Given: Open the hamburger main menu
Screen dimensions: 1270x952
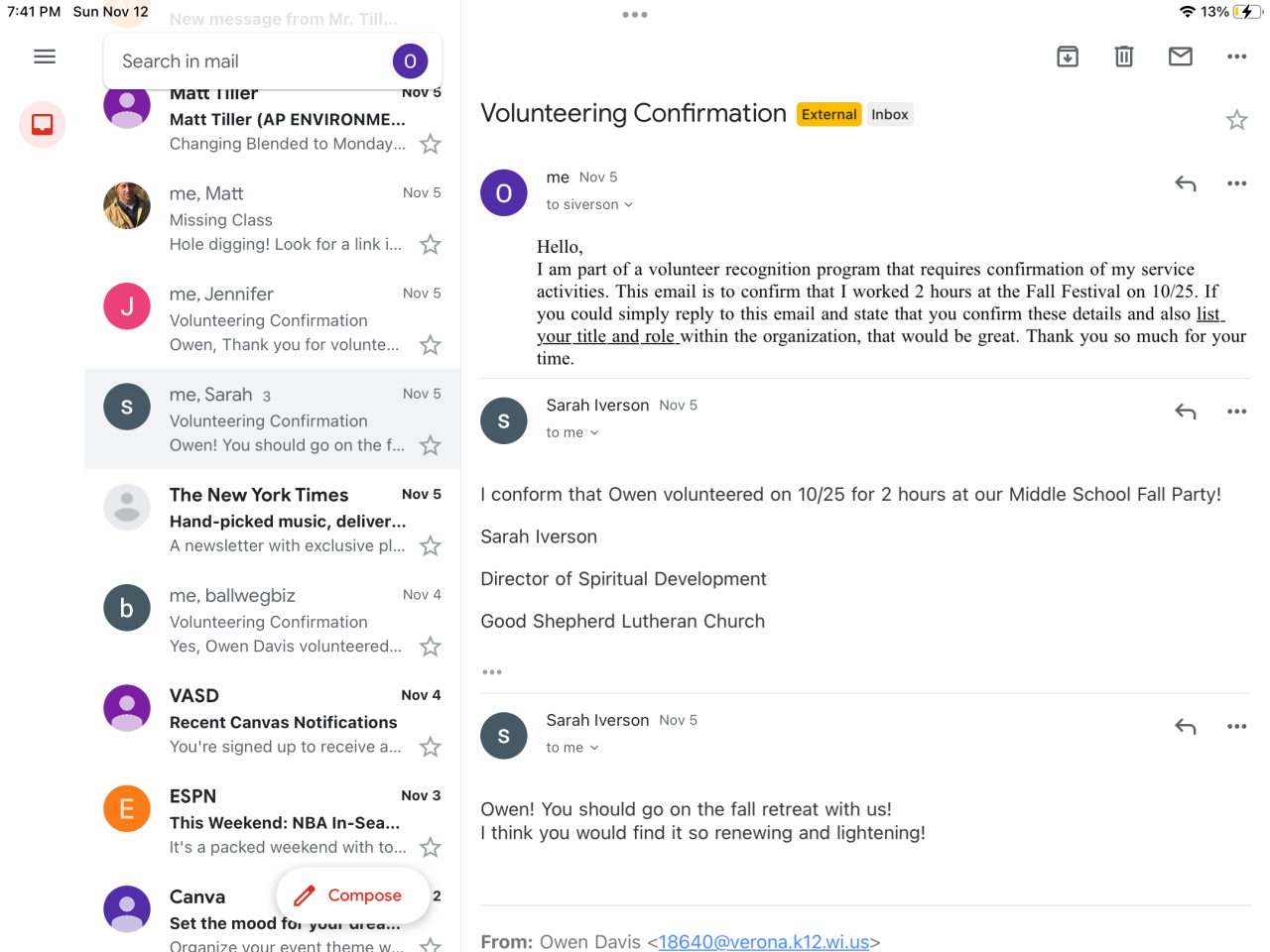Looking at the screenshot, I should pyautogui.click(x=45, y=57).
